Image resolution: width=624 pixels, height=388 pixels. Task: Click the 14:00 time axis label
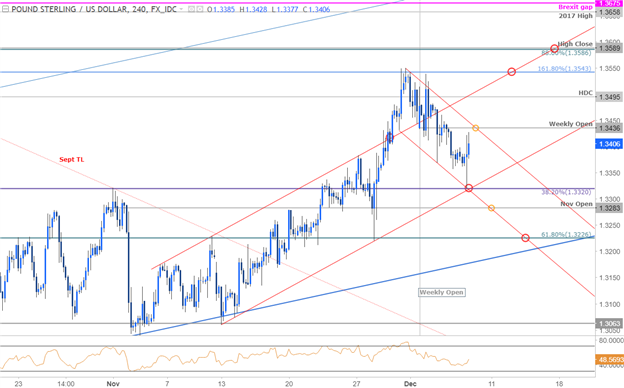(x=66, y=383)
